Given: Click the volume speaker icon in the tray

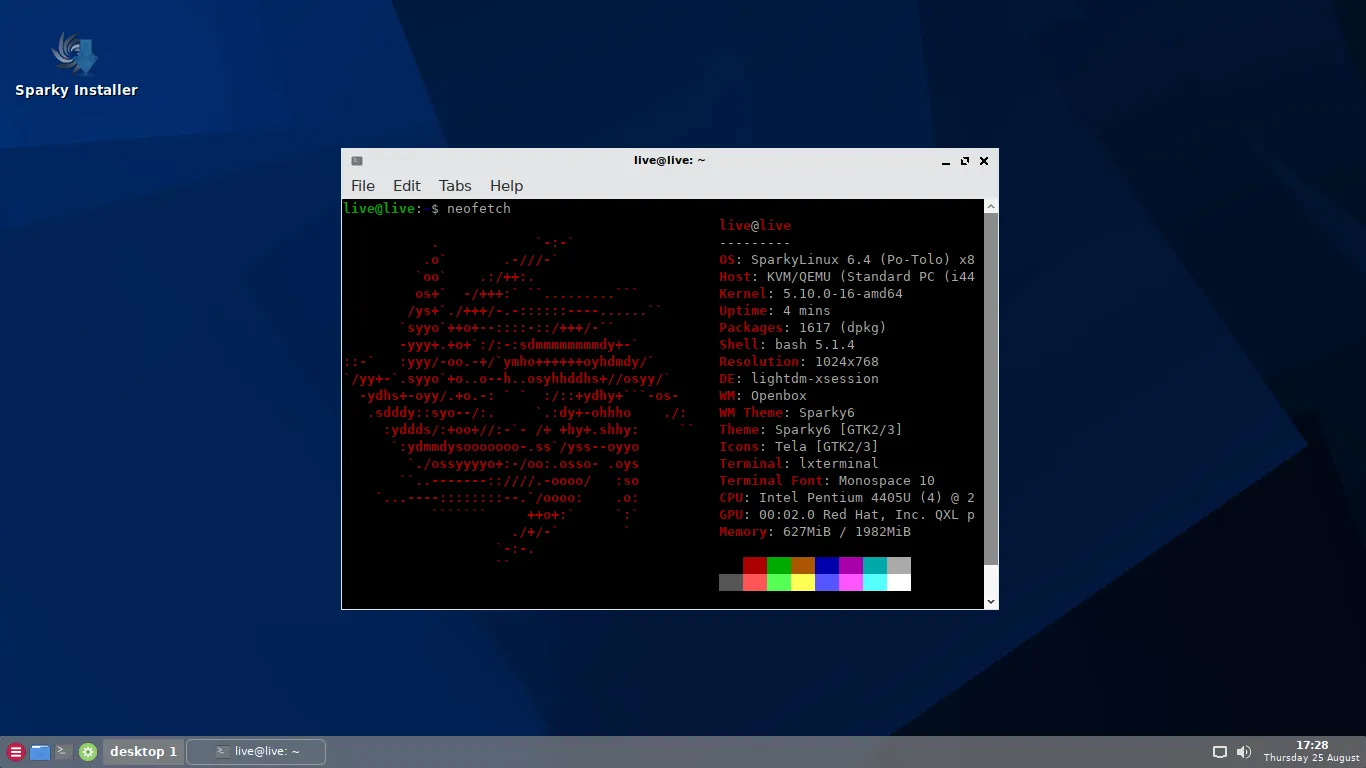Looking at the screenshot, I should point(1244,751).
